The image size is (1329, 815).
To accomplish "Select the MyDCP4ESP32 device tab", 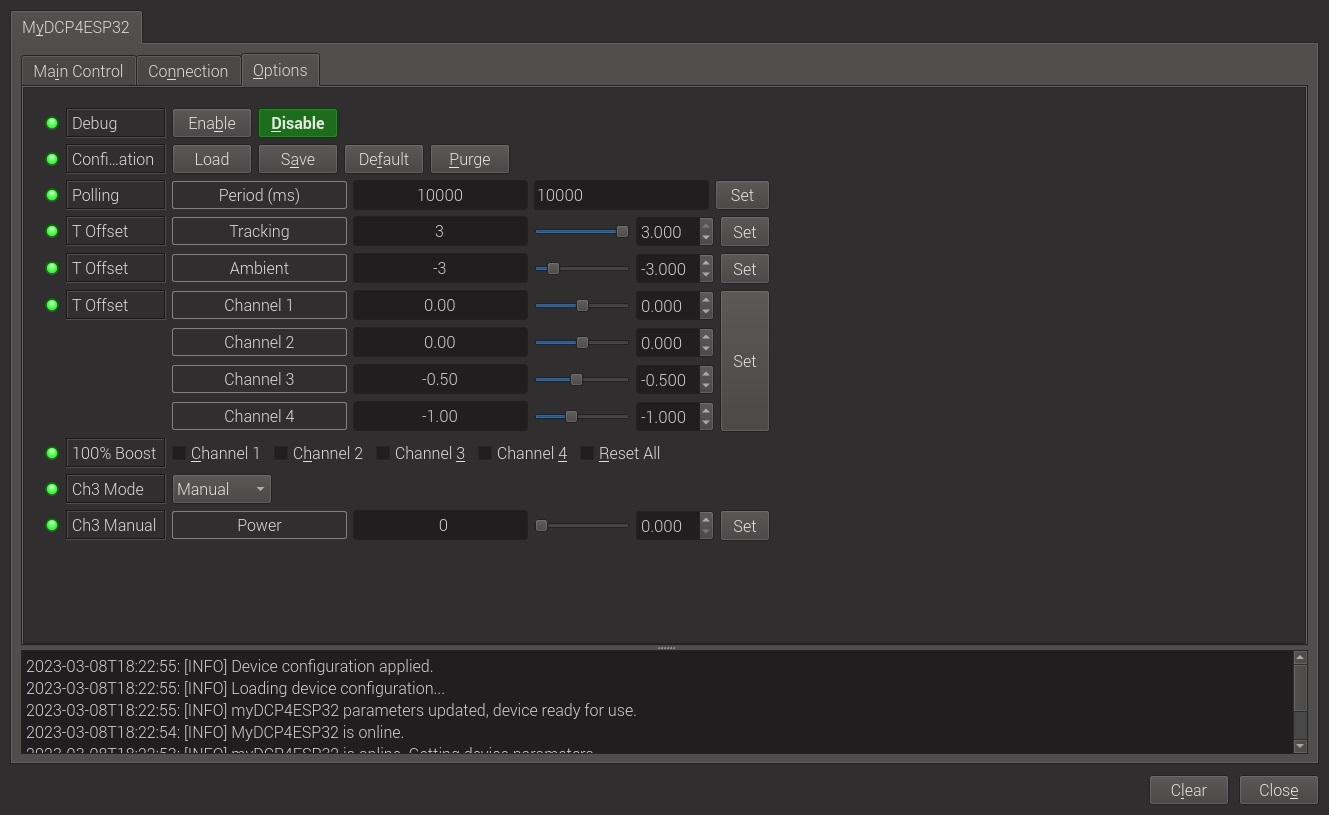I will (76, 27).
